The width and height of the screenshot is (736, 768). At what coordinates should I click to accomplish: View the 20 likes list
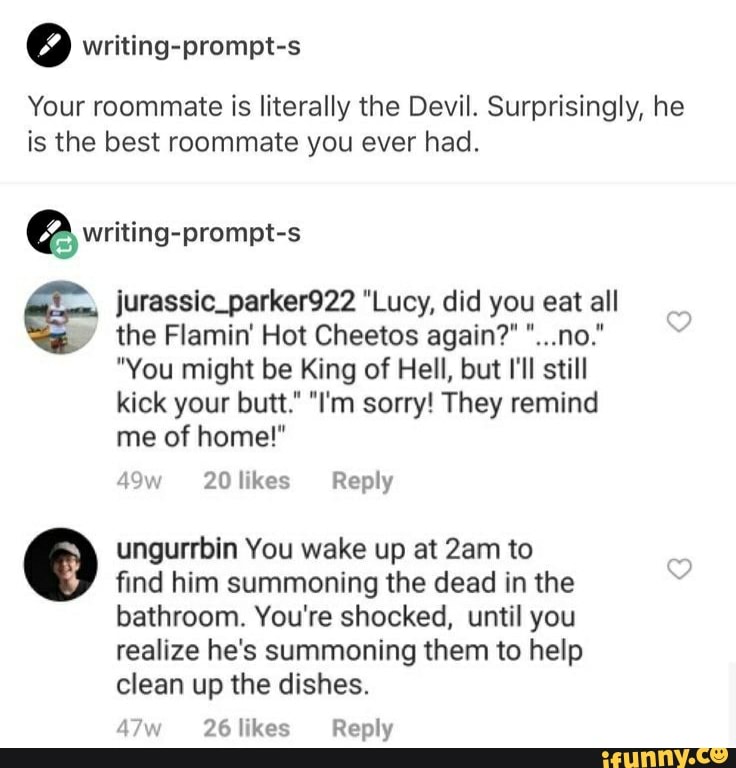246,481
